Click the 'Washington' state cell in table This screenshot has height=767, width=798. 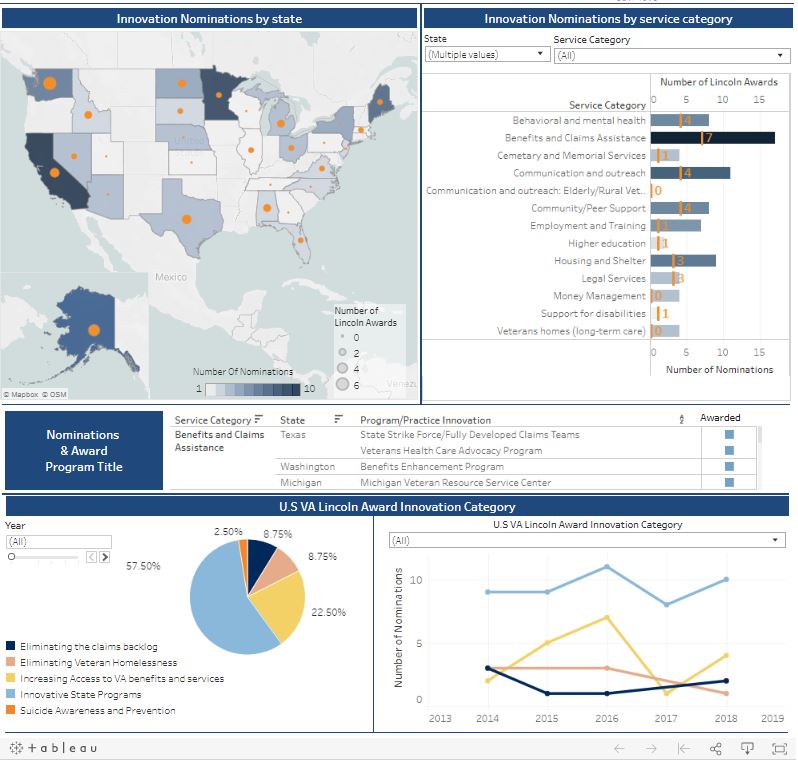pos(307,466)
